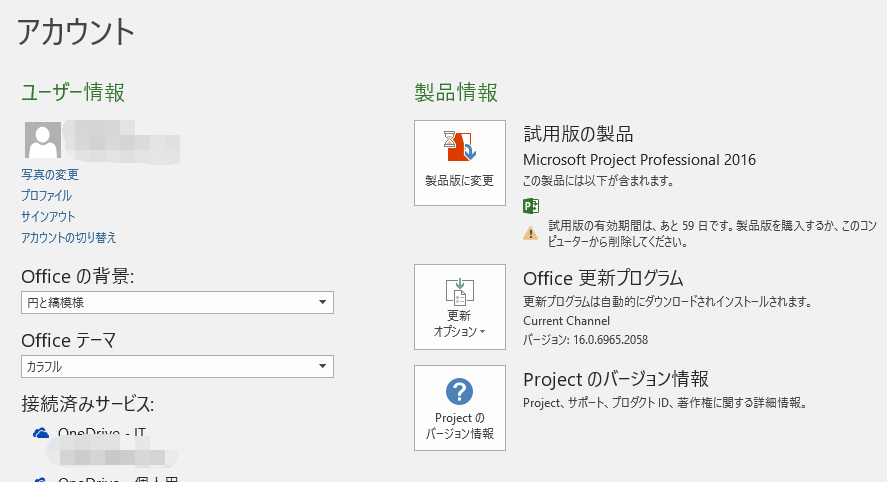Screen dimensions: 887x482
Task: Open the 製品版に変更 button
Action: pyautogui.click(x=460, y=163)
